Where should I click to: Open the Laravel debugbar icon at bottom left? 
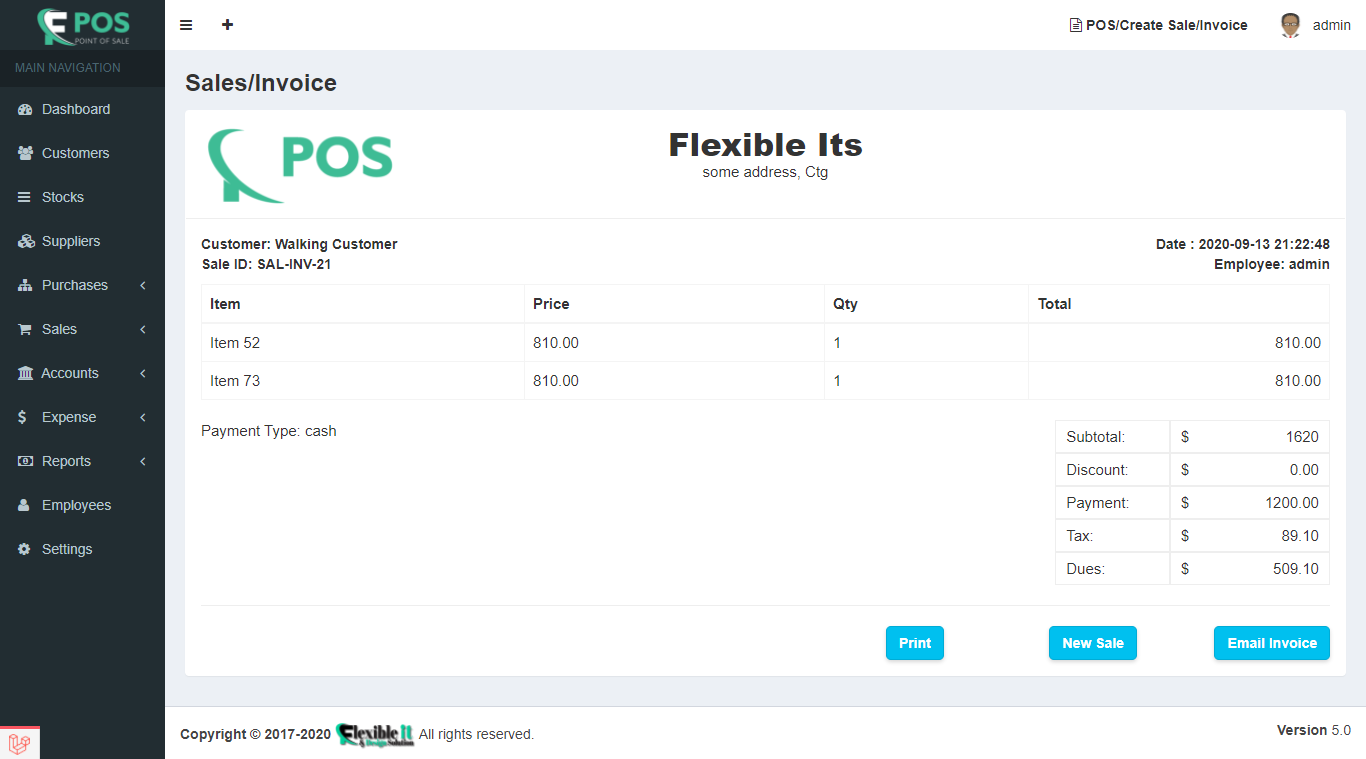pyautogui.click(x=18, y=742)
